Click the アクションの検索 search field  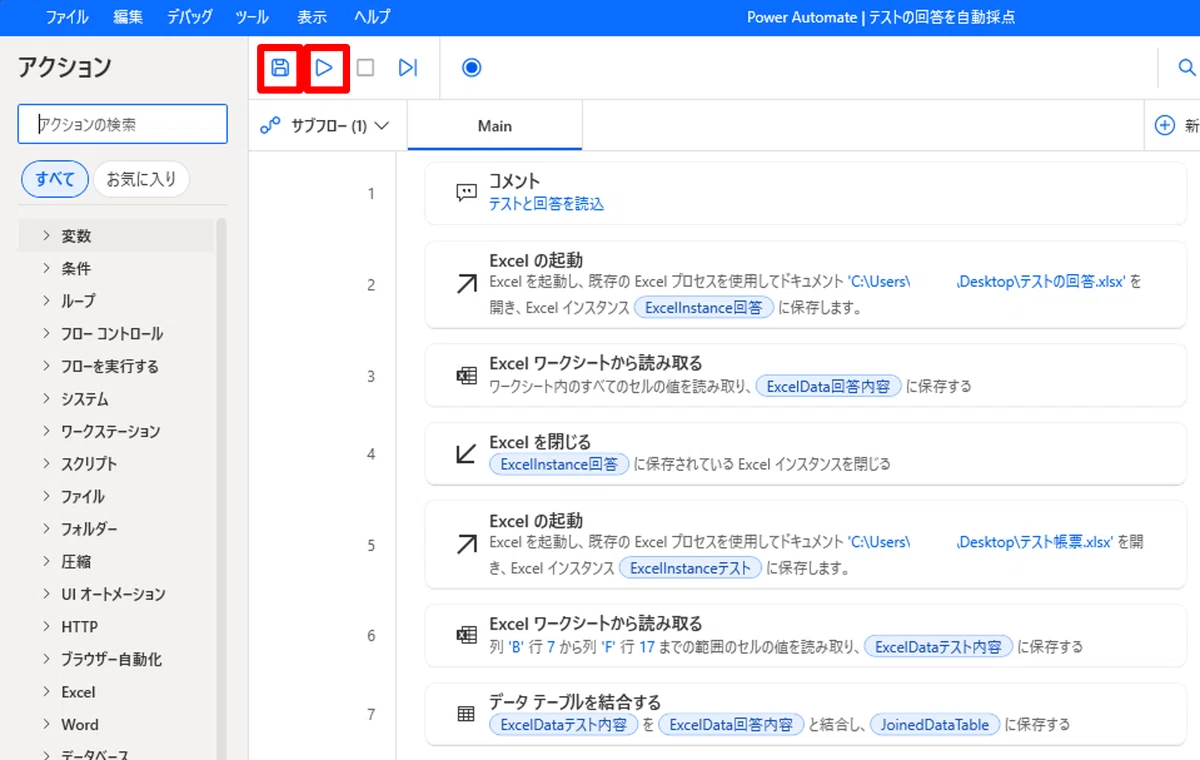click(123, 125)
